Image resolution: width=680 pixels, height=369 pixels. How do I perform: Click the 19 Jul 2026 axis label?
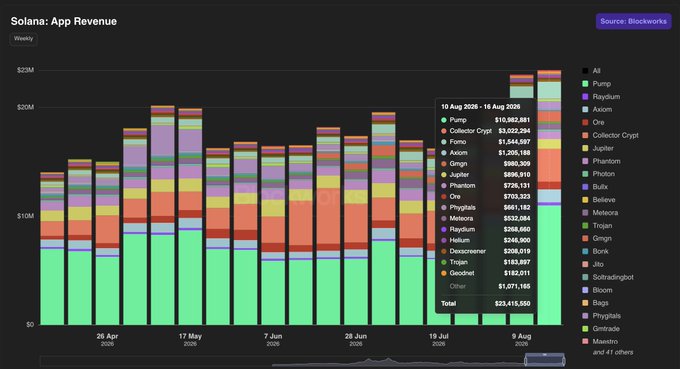tap(438, 340)
